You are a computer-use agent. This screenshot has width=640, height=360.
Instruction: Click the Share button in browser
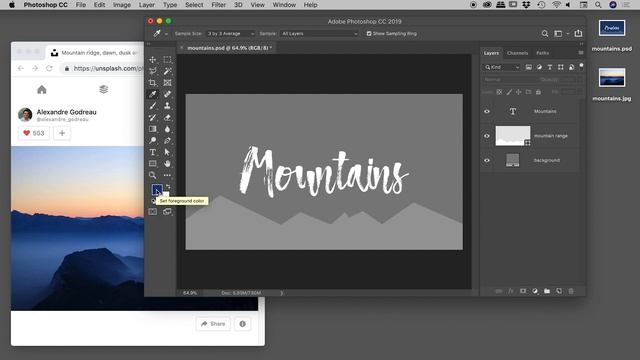213,324
